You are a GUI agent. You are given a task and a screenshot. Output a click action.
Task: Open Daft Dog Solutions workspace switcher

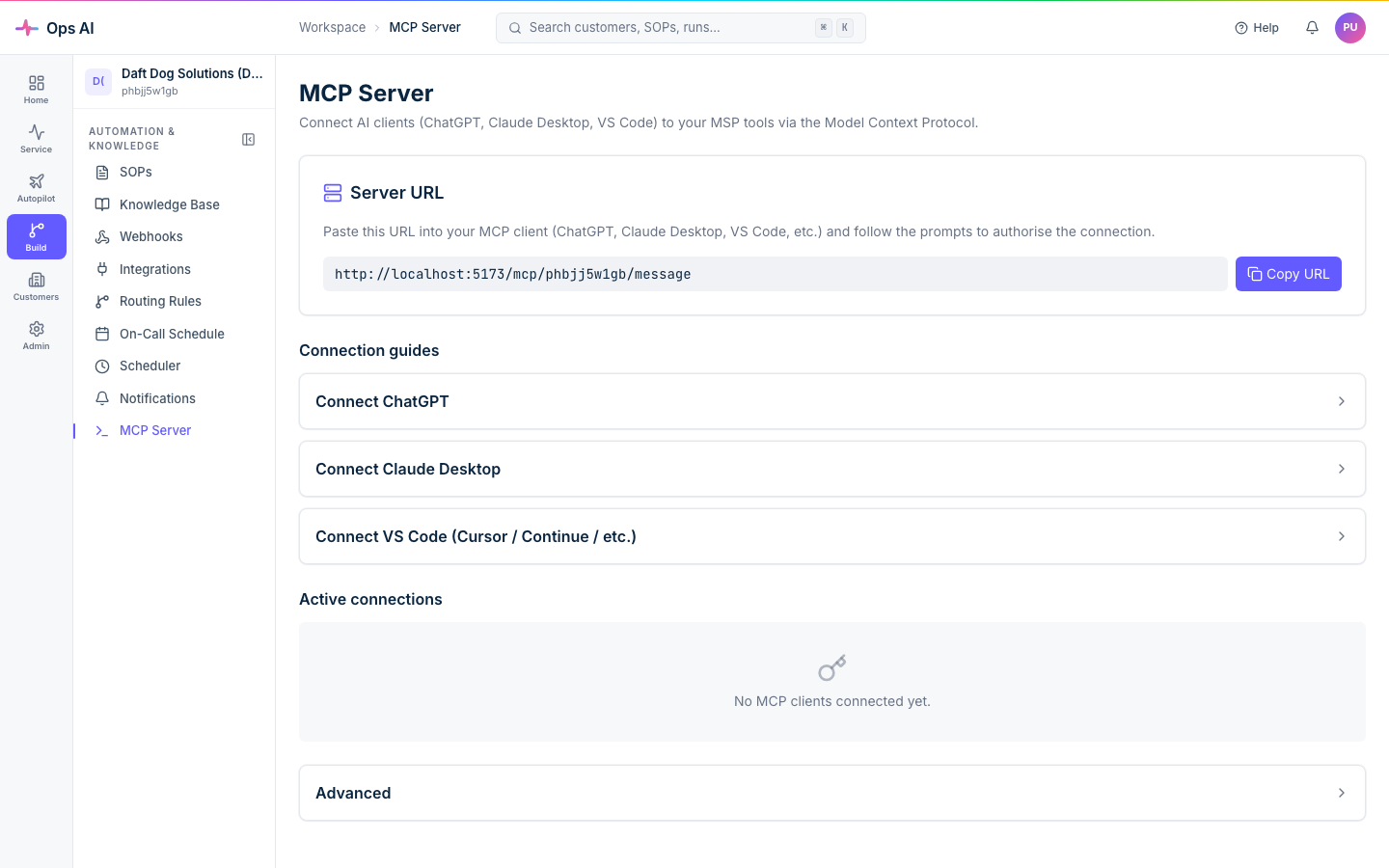coord(175,82)
